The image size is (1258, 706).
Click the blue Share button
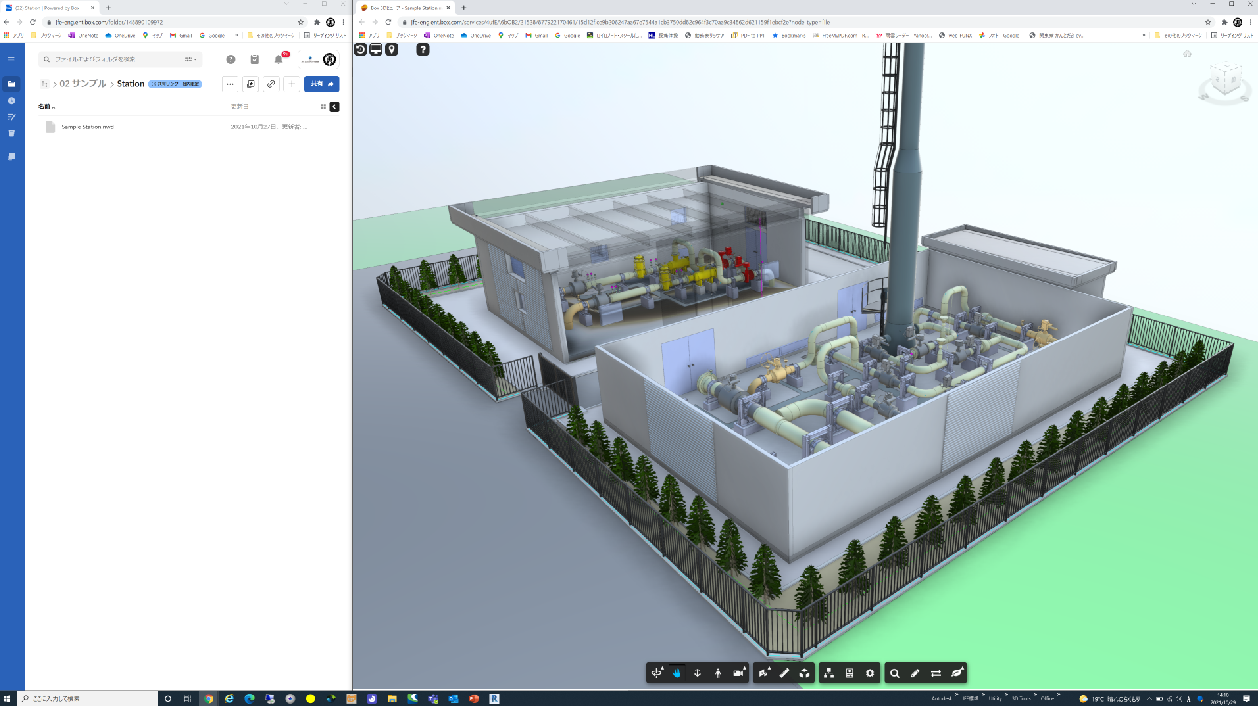coord(321,84)
